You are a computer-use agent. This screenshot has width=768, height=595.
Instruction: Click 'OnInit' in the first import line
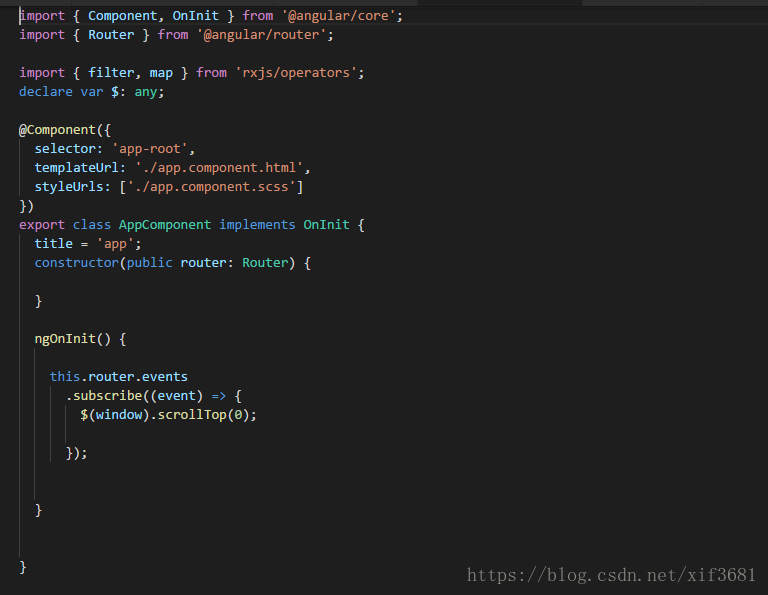click(x=195, y=16)
